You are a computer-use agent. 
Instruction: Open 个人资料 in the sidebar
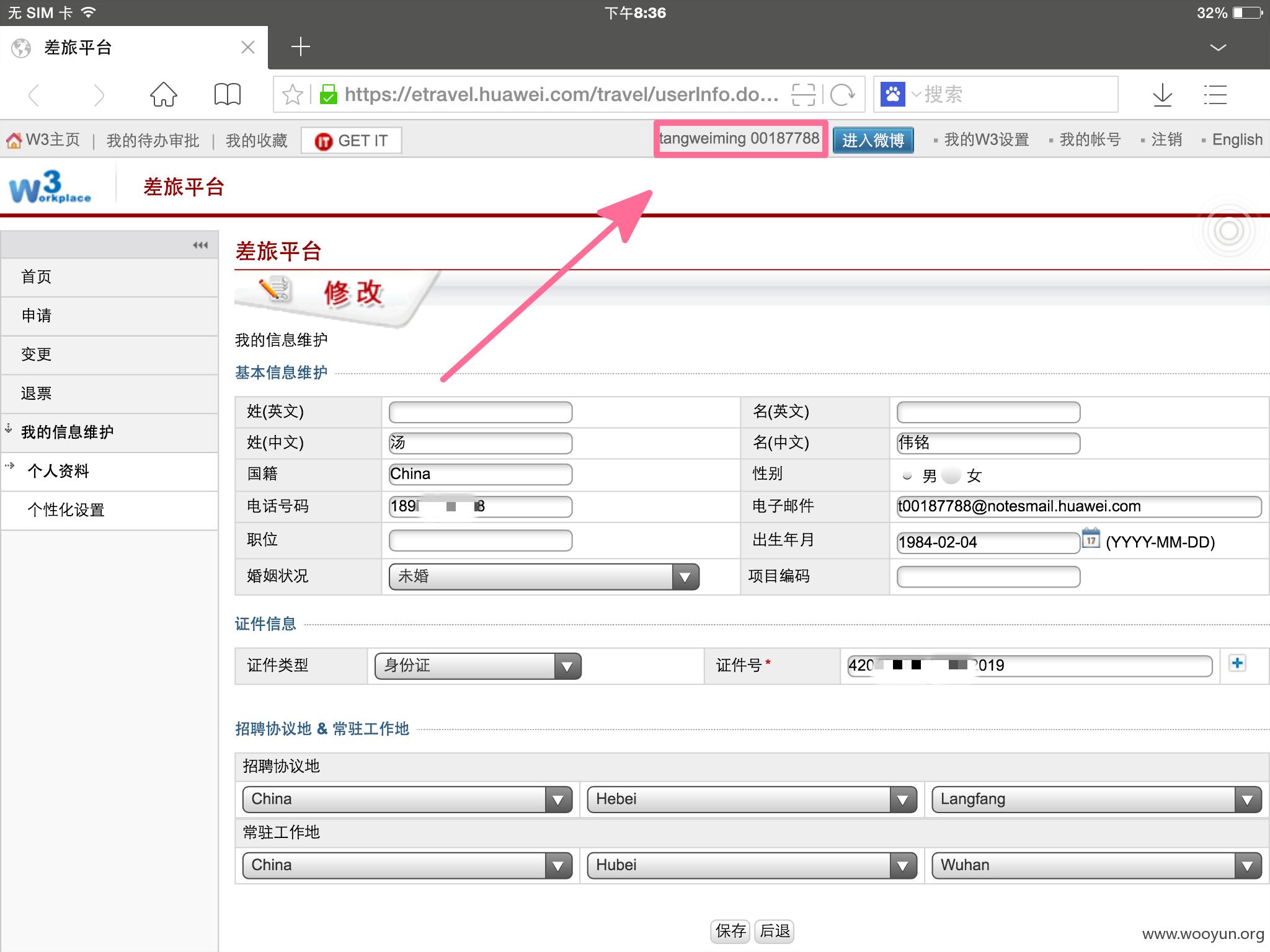click(x=109, y=472)
